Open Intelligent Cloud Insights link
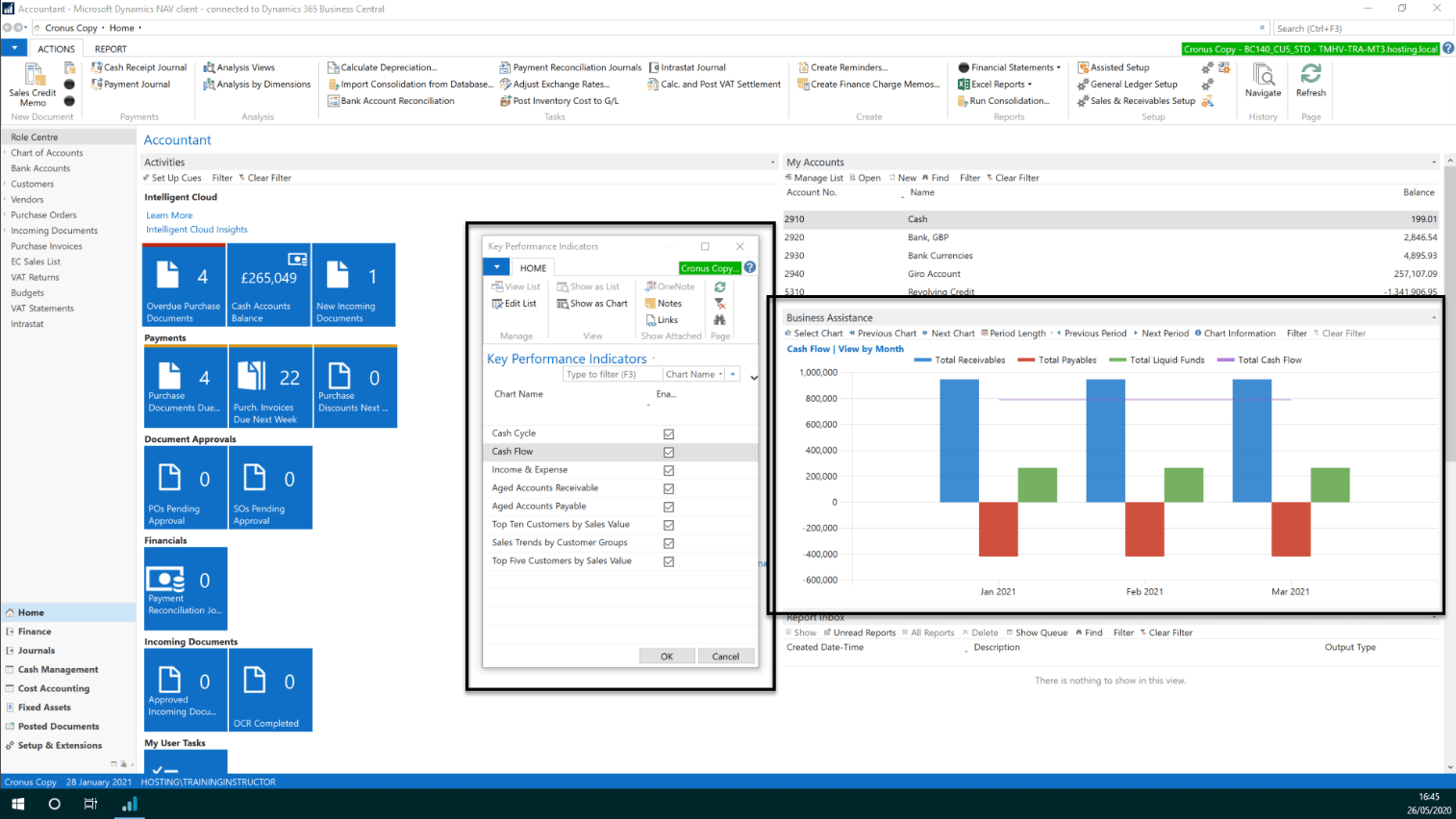Viewport: 1456px width, 819px height. (x=196, y=230)
